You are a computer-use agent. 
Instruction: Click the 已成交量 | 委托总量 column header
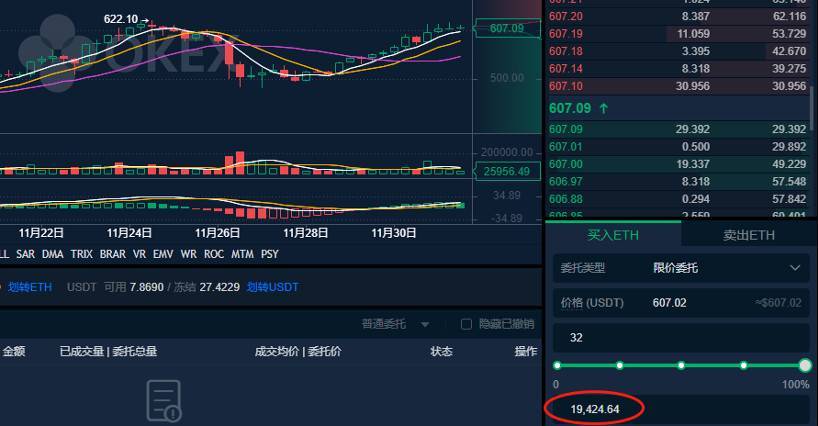click(x=109, y=351)
